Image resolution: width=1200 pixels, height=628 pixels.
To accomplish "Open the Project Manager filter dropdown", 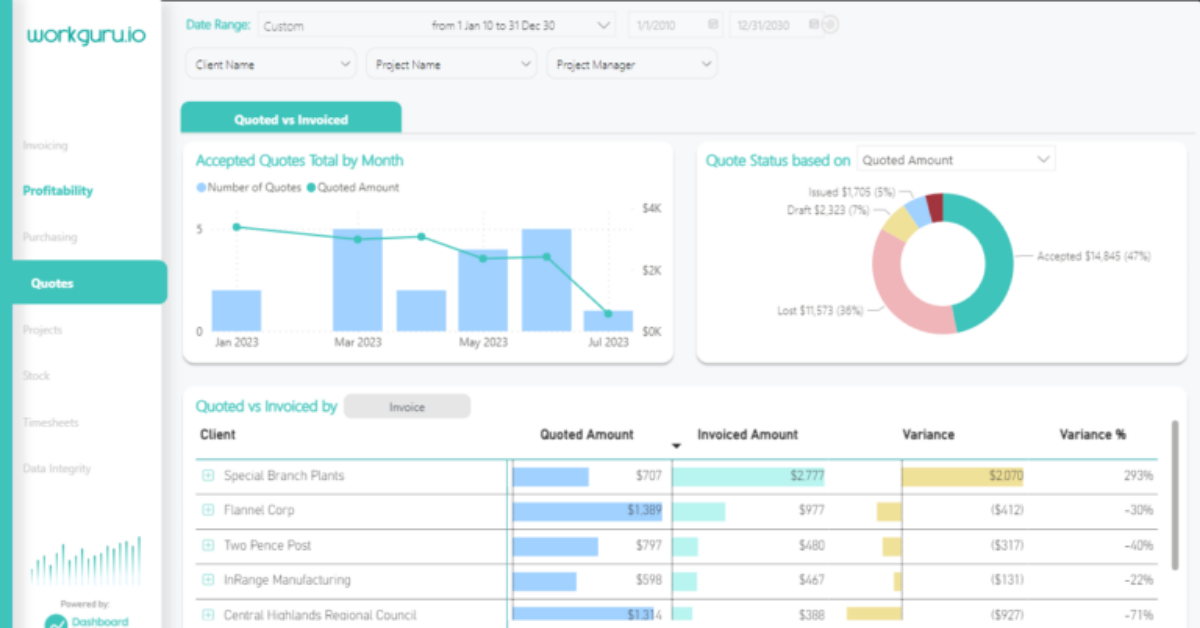I will (x=632, y=65).
